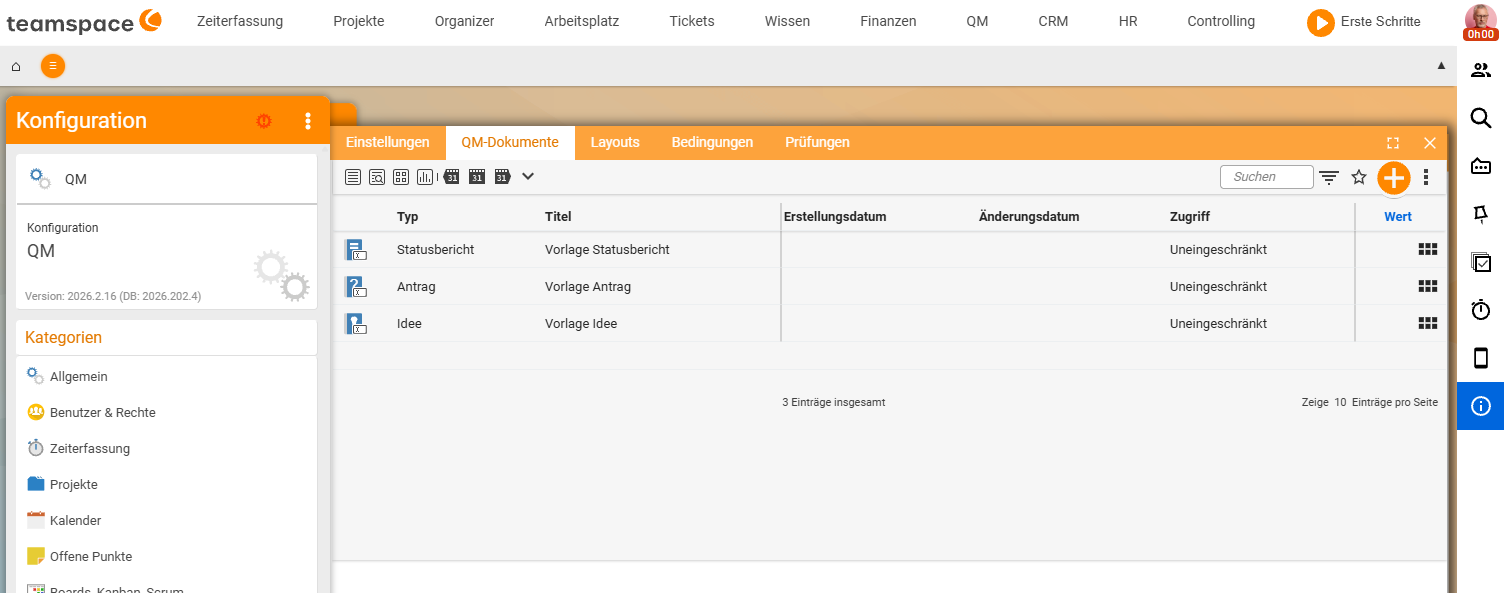Select the Vorlage Antrag title
Image resolution: width=1504 pixels, height=593 pixels.
[588, 286]
